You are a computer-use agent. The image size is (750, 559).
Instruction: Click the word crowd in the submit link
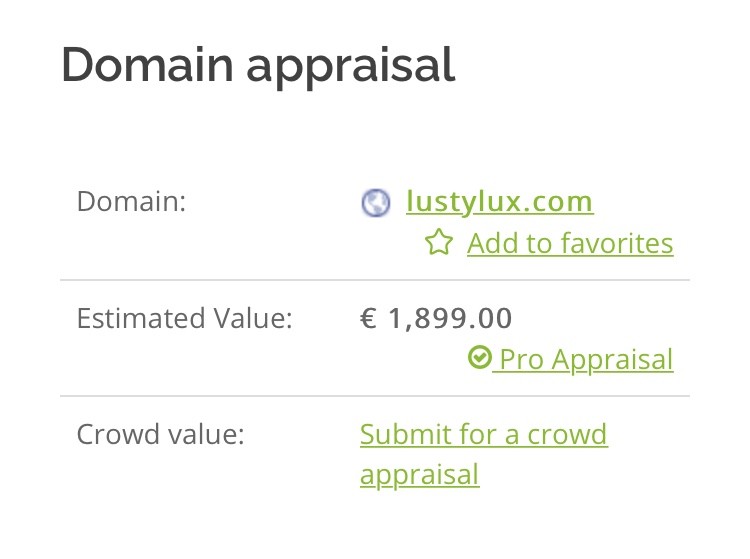click(567, 434)
